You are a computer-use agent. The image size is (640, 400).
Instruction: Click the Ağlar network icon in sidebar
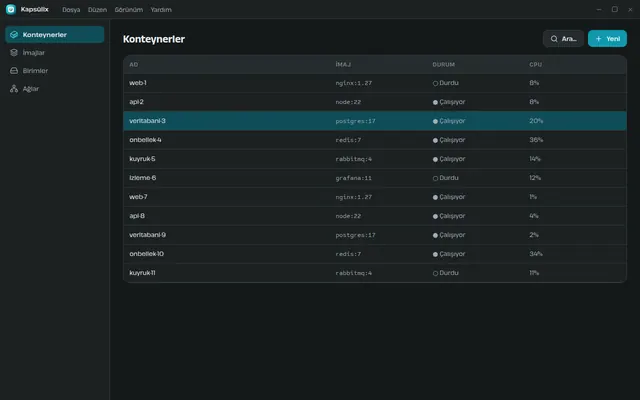(14, 89)
